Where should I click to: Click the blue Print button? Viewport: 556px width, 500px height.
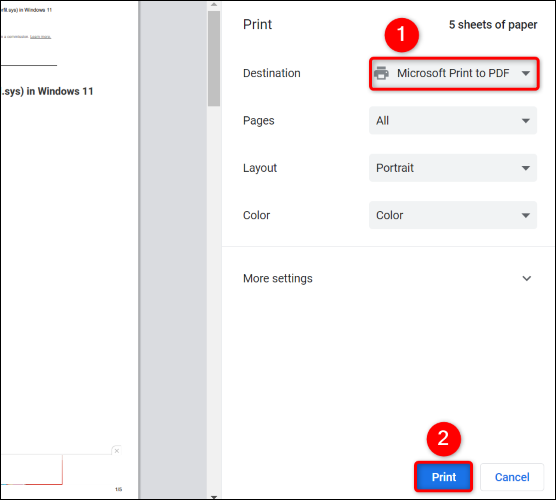point(444,477)
